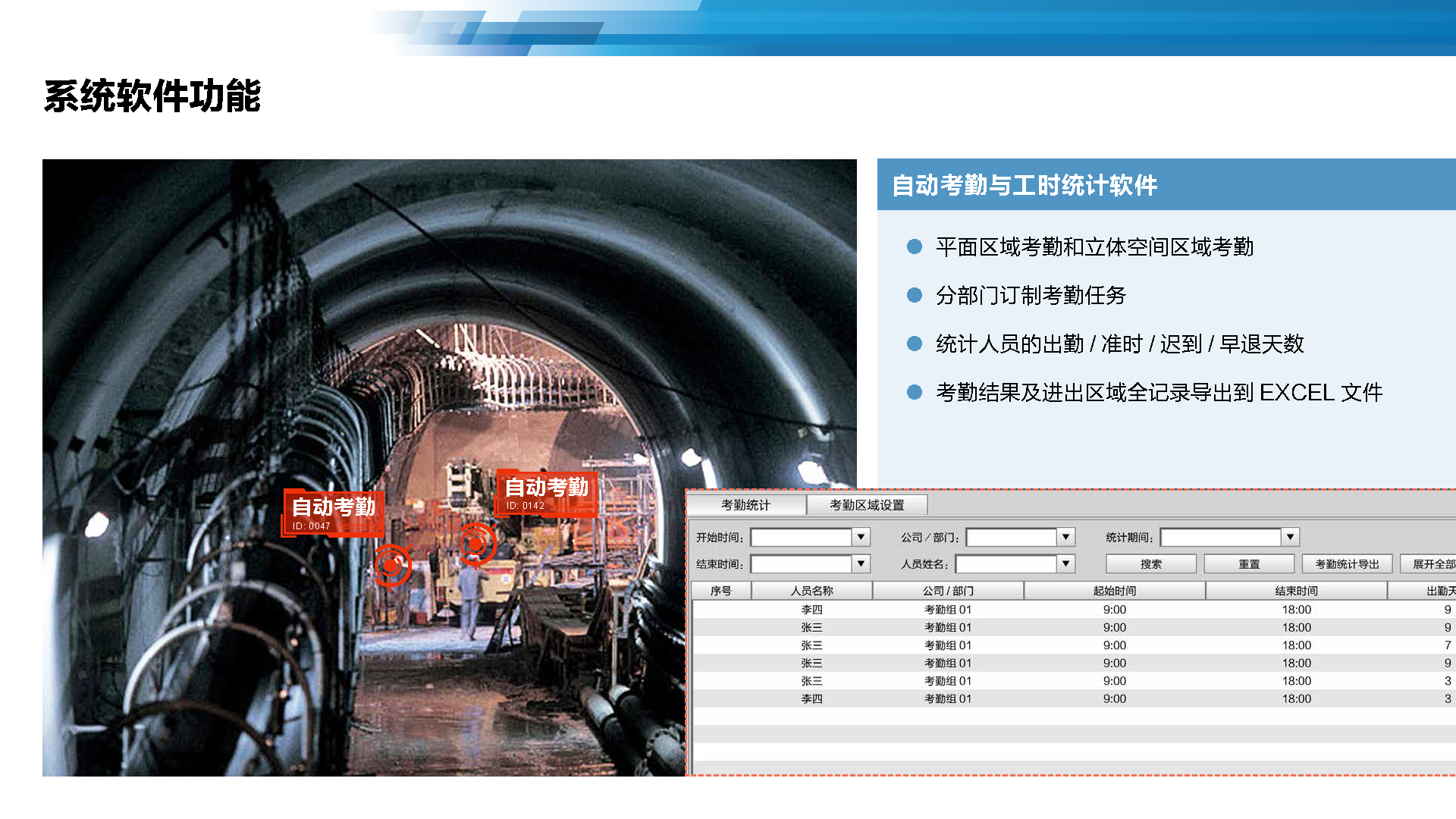The height and width of the screenshot is (819, 1456).
Task: Click the 公司/部门 table column header
Action: (x=948, y=591)
